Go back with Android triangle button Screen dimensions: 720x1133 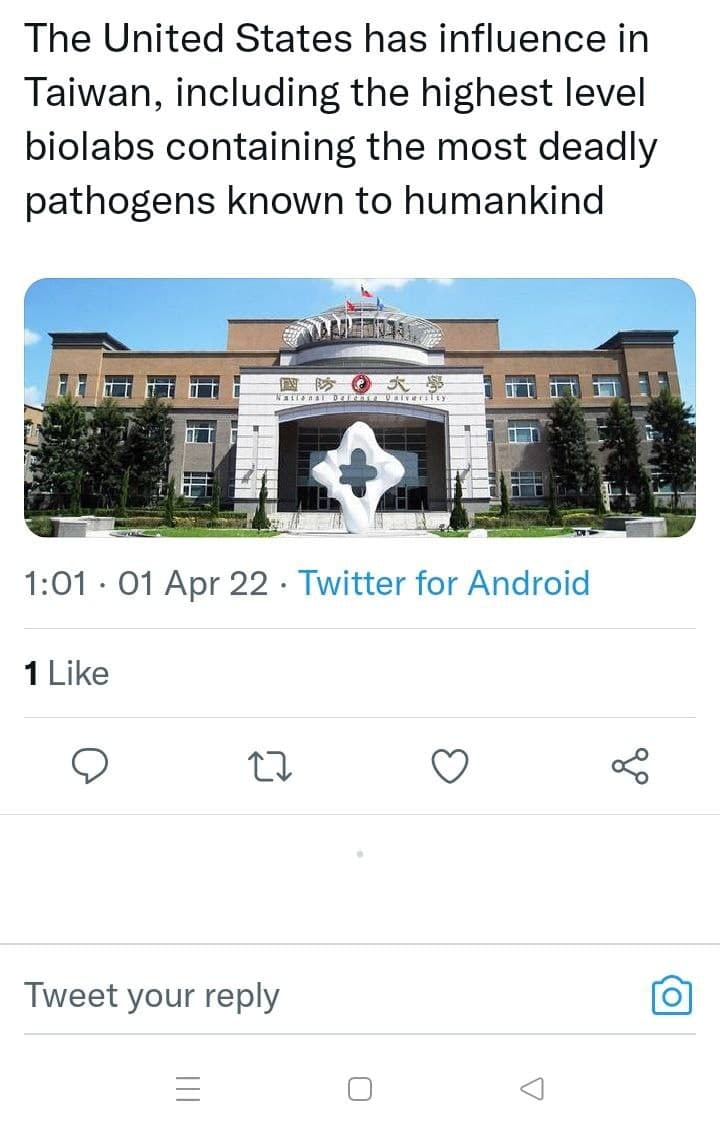tap(532, 1088)
